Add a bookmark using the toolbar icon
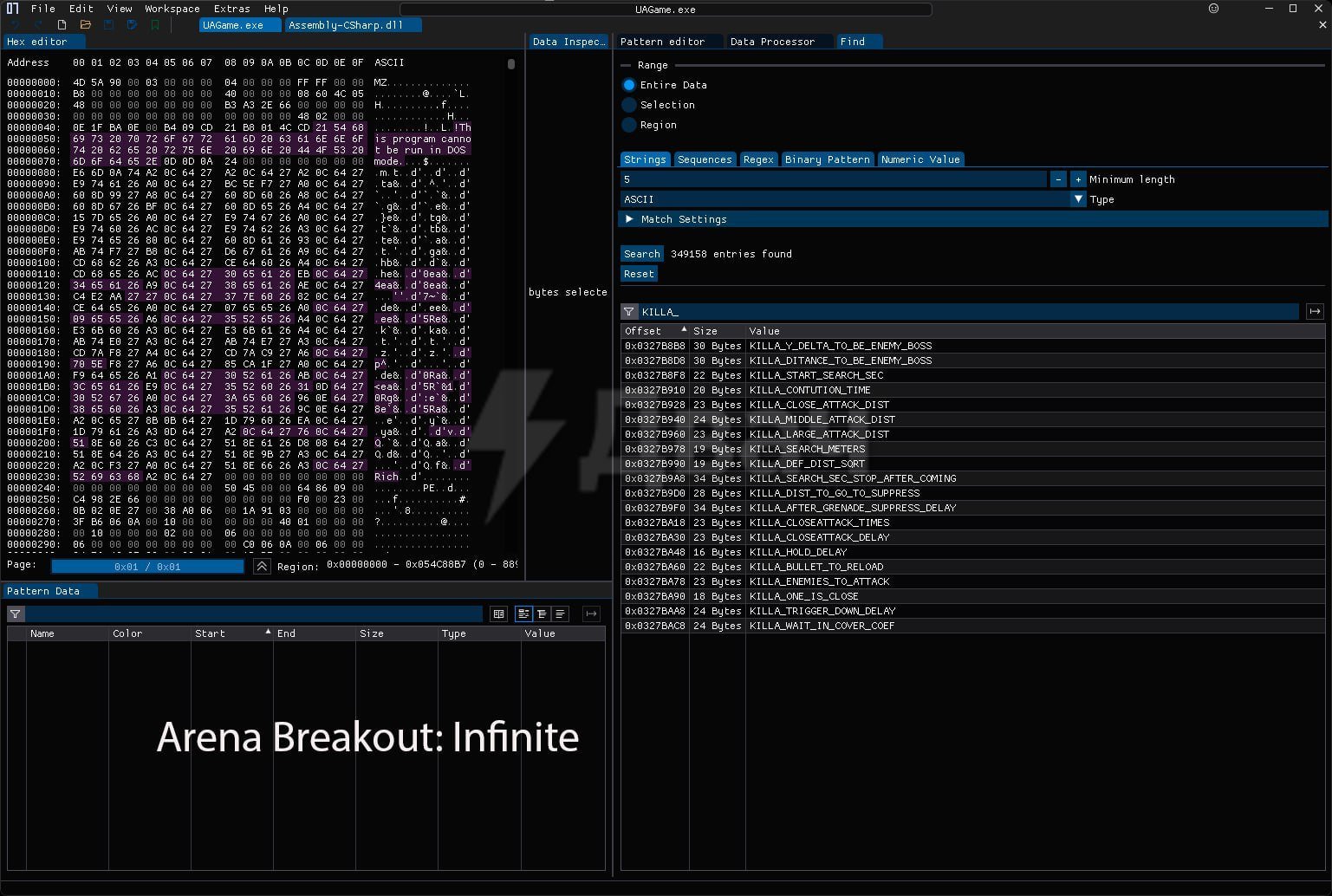1332x896 pixels. point(155,25)
